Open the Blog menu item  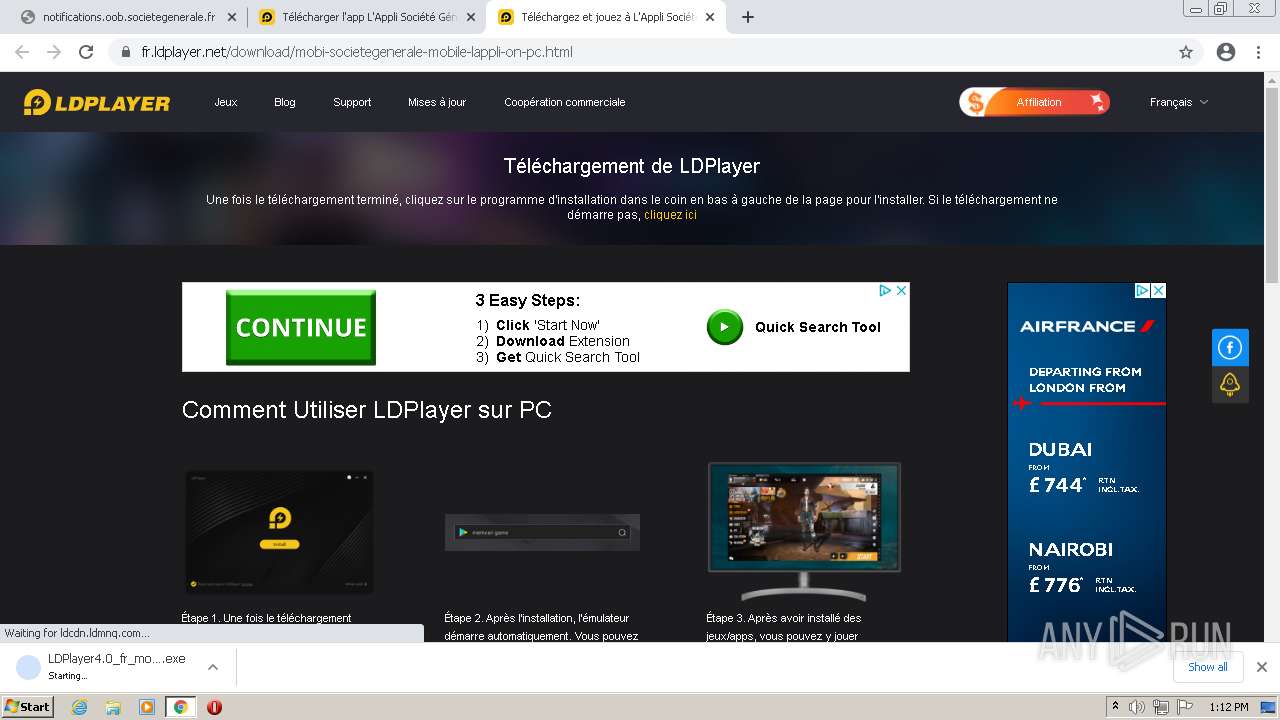tap(285, 102)
